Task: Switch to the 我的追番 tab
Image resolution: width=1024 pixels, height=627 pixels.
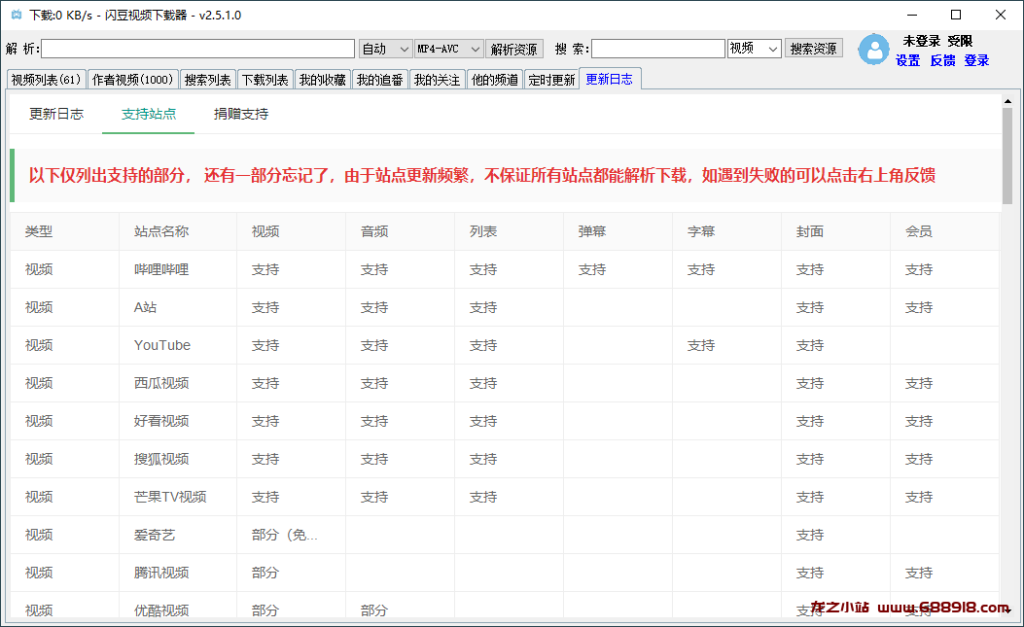Action: [380, 80]
